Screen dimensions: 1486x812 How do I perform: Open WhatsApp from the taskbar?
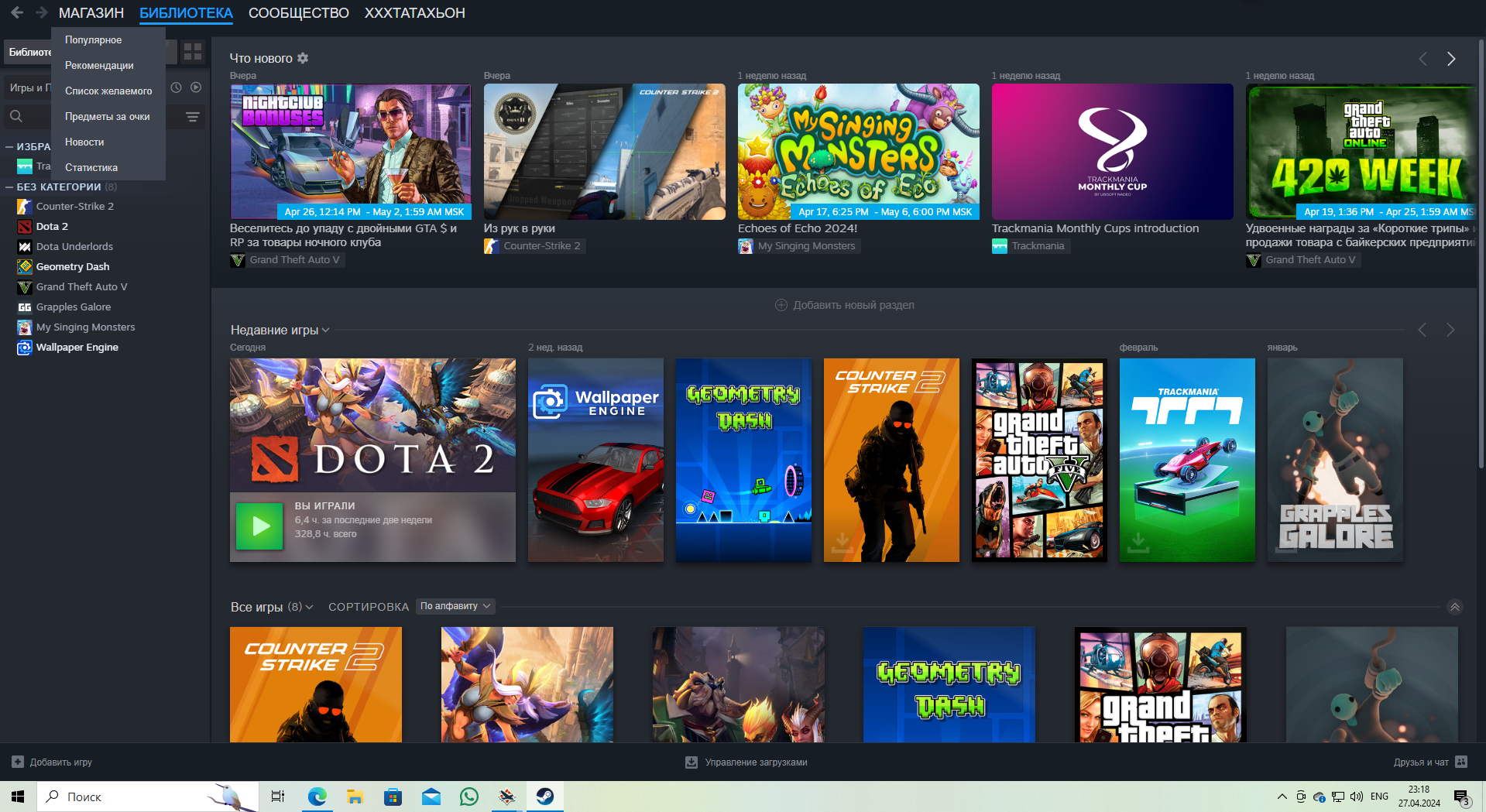[x=469, y=796]
